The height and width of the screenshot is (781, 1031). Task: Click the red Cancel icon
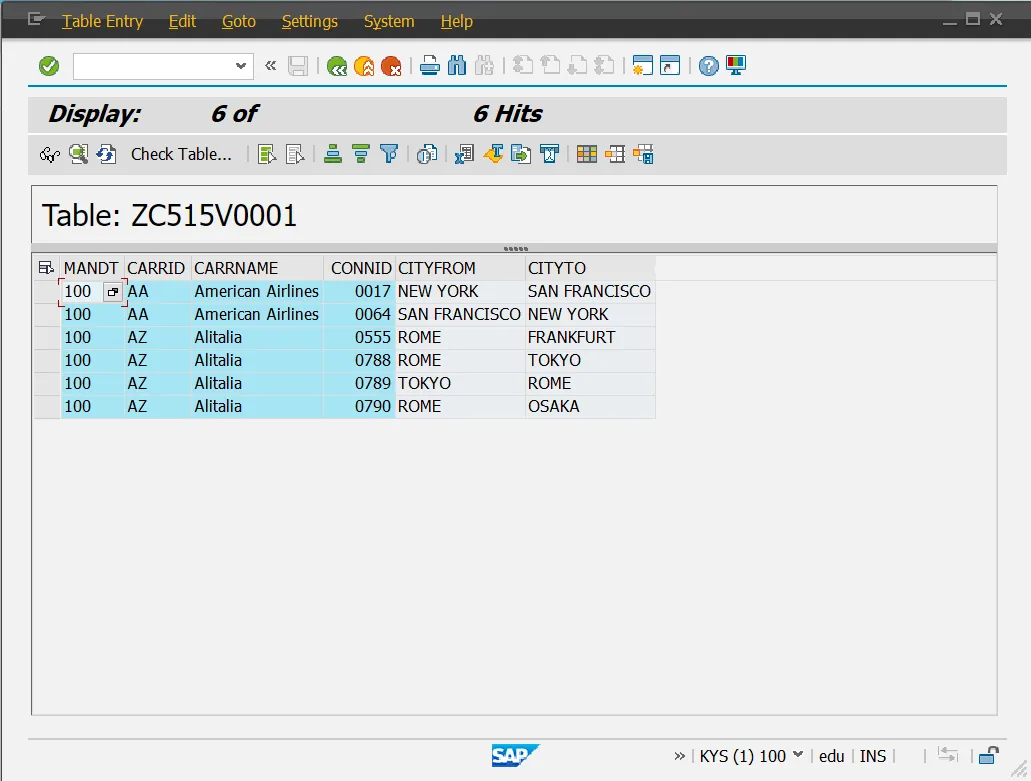[x=391, y=66]
